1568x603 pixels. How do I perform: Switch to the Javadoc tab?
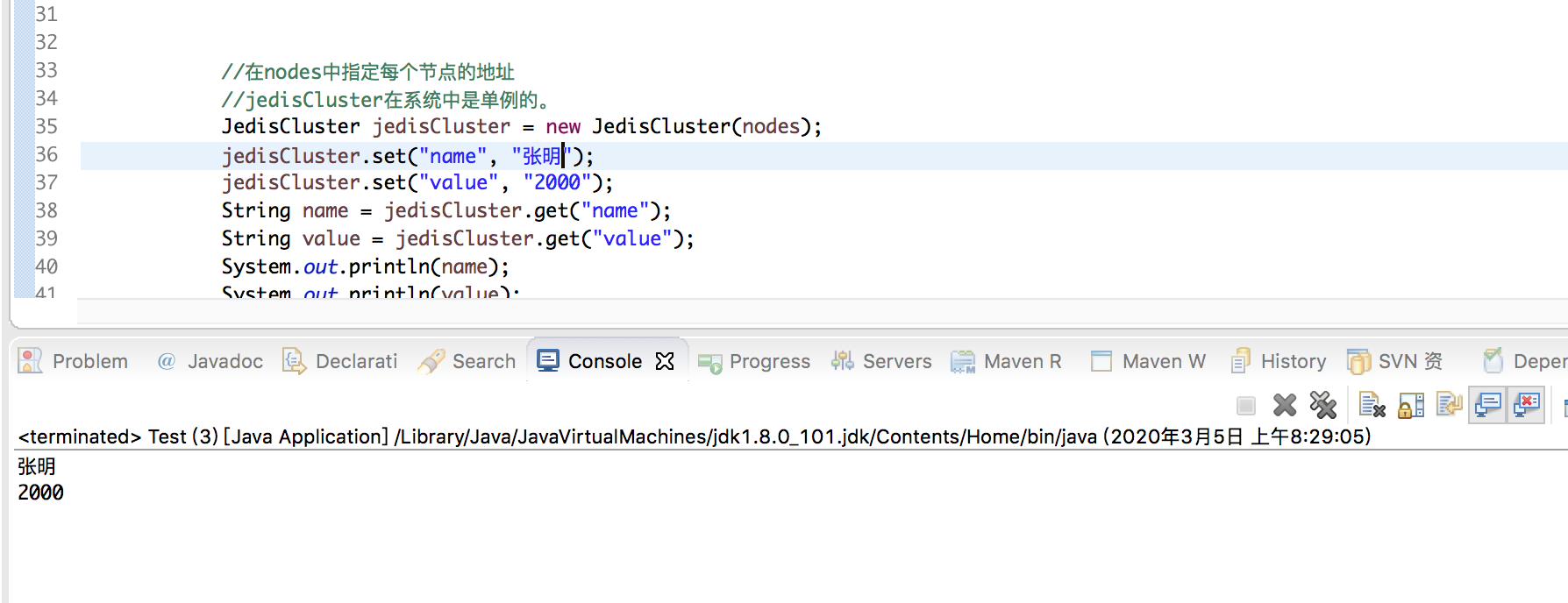210,361
